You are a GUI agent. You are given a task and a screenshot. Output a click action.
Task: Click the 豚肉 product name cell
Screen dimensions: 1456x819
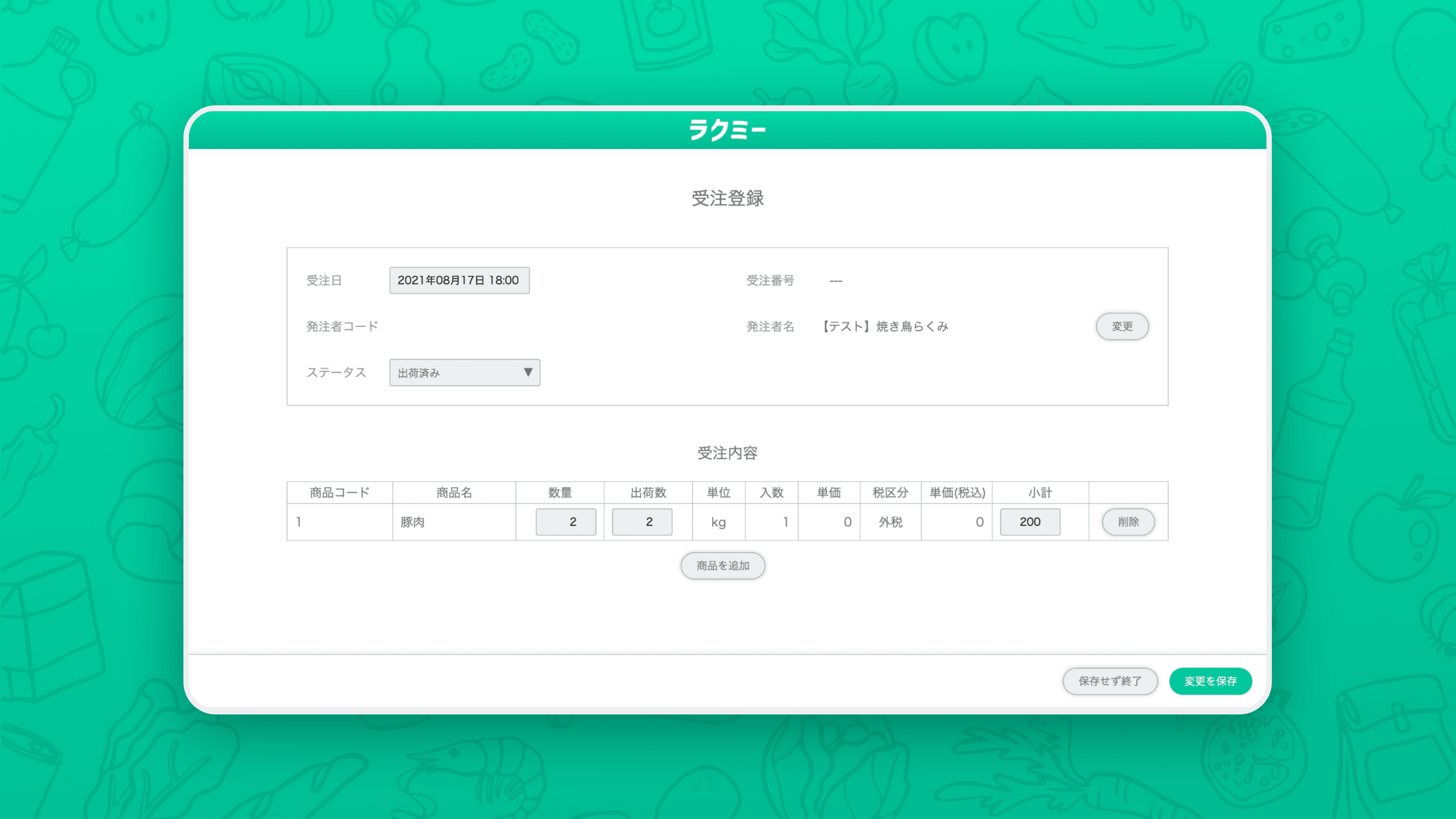(413, 522)
